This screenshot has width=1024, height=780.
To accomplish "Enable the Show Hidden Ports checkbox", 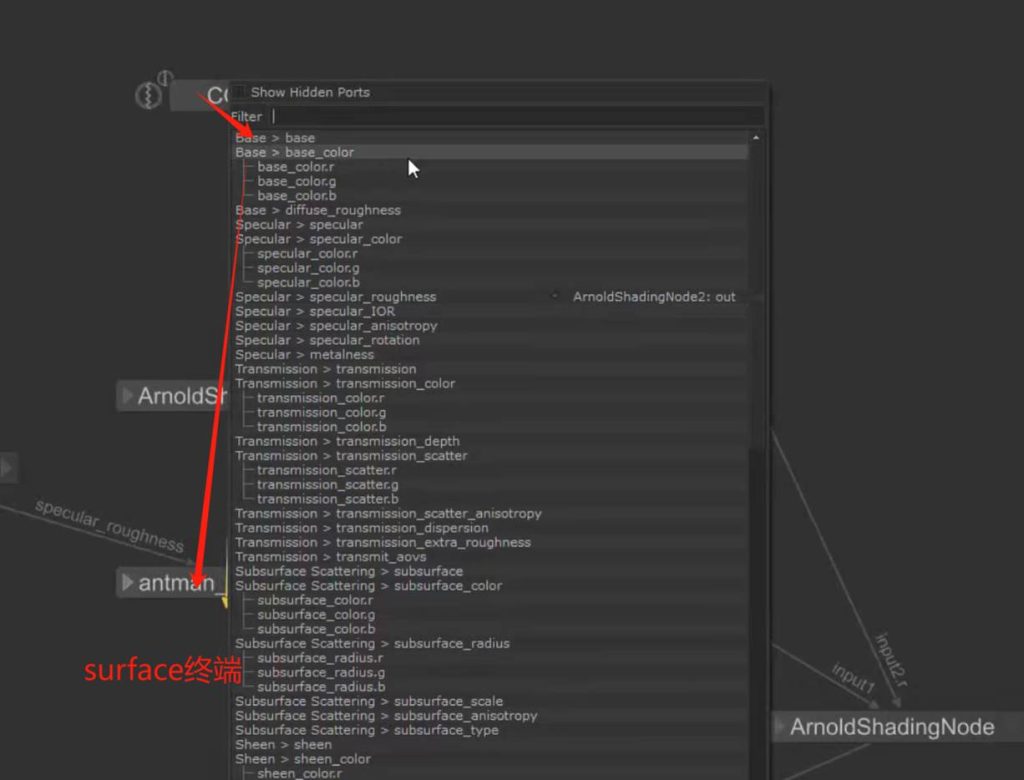I will click(x=240, y=92).
